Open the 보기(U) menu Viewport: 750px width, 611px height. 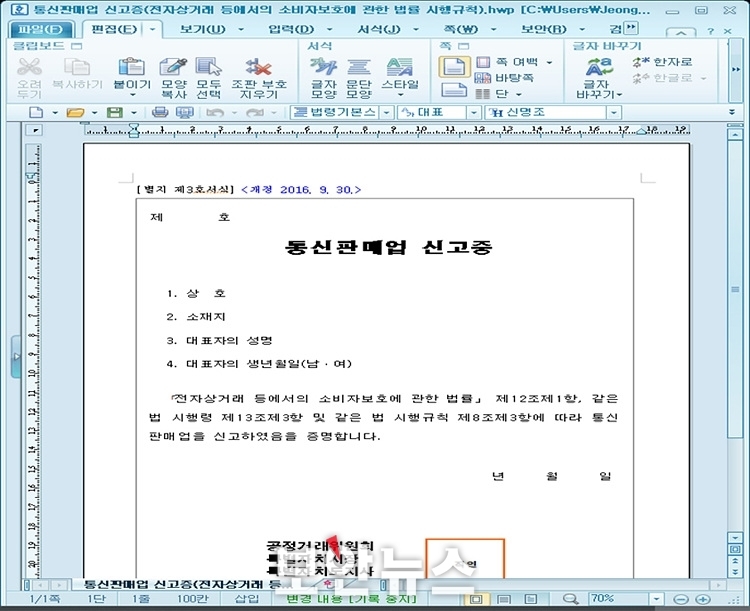tap(202, 30)
